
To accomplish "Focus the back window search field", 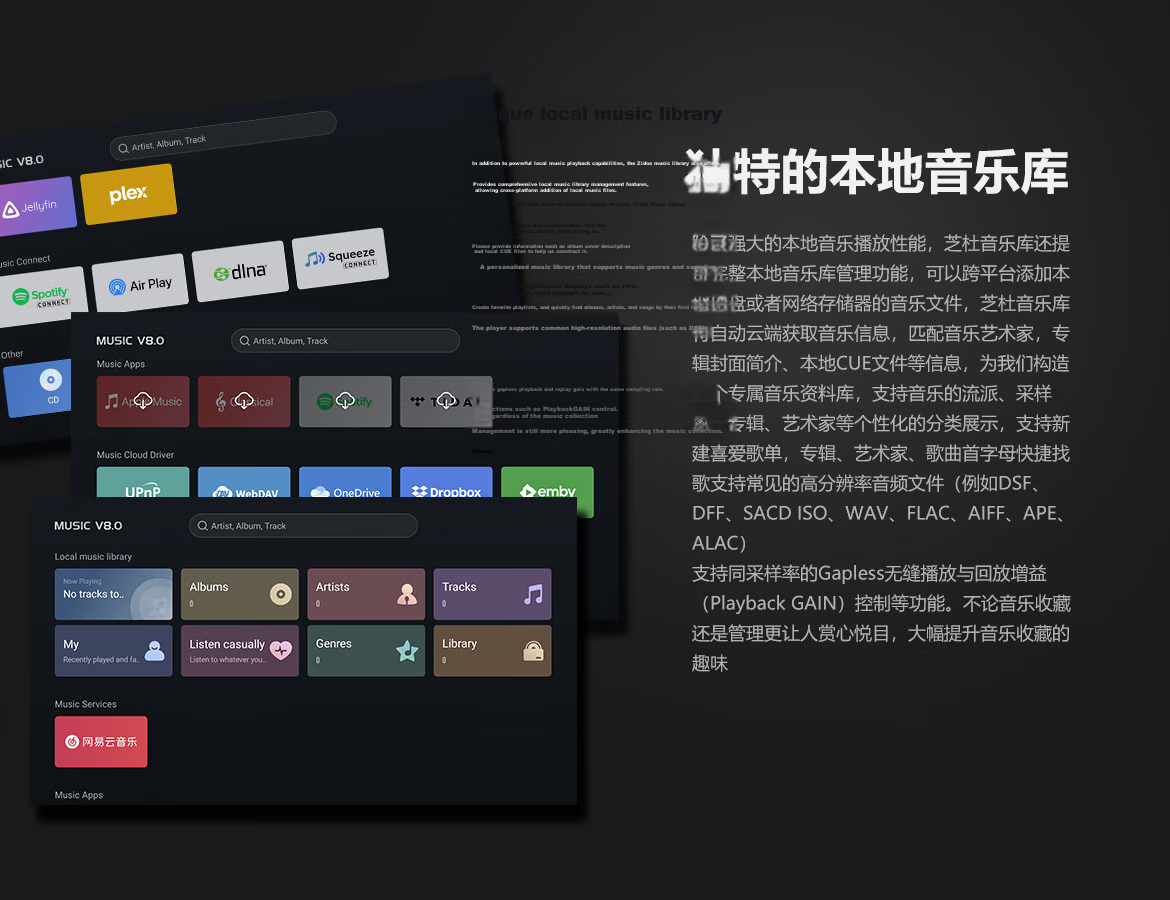I will pyautogui.click(x=224, y=134).
